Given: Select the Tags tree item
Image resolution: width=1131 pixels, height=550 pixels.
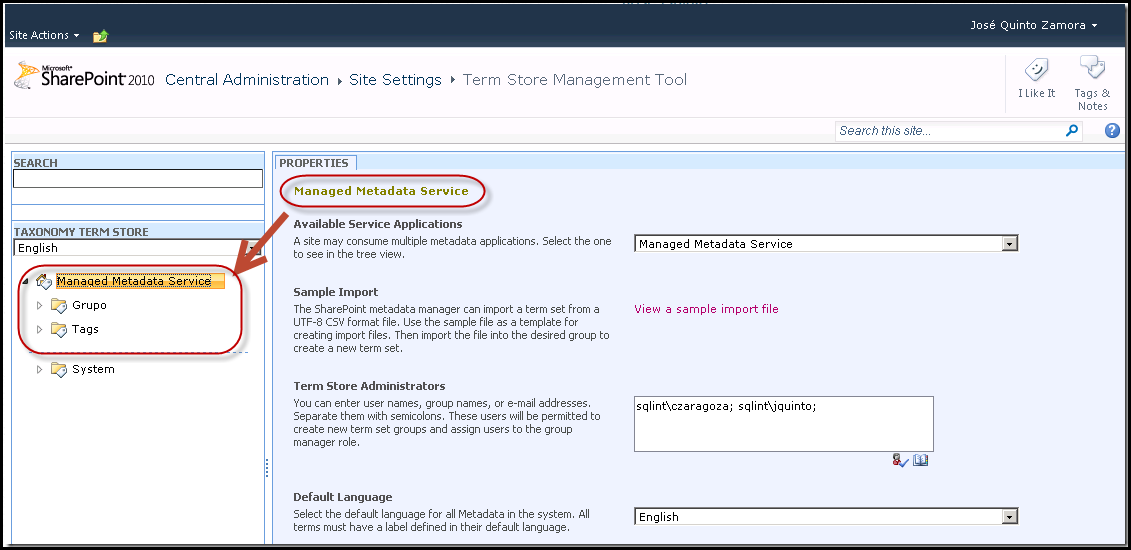Looking at the screenshot, I should (85, 329).
